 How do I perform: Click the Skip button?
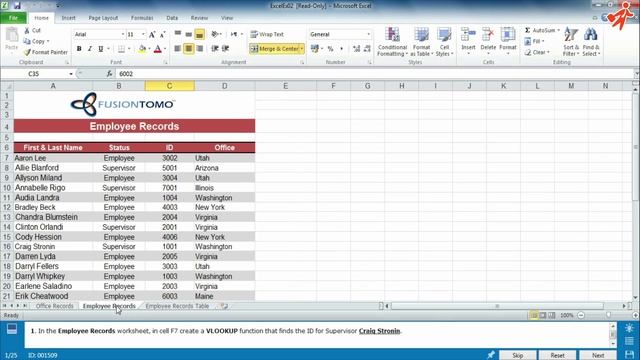[x=517, y=355]
